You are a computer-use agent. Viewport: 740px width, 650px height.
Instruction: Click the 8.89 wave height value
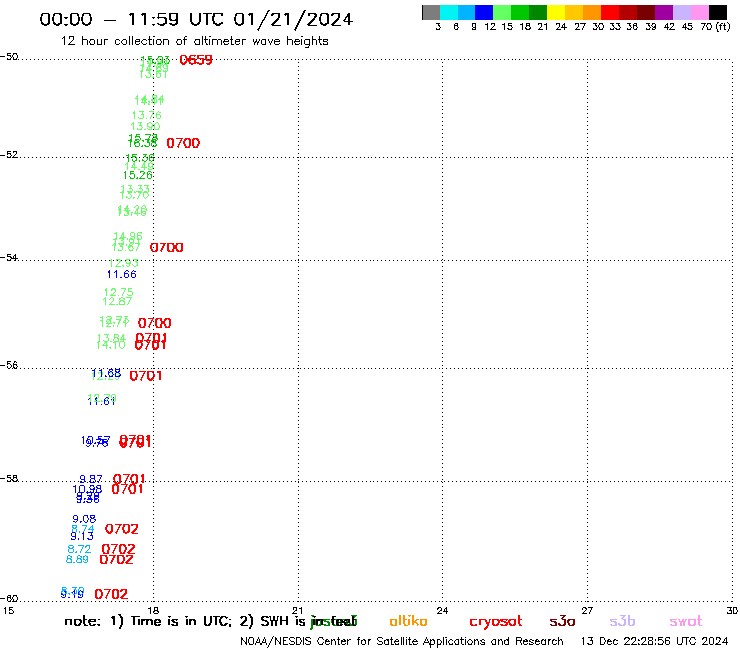pyautogui.click(x=77, y=560)
